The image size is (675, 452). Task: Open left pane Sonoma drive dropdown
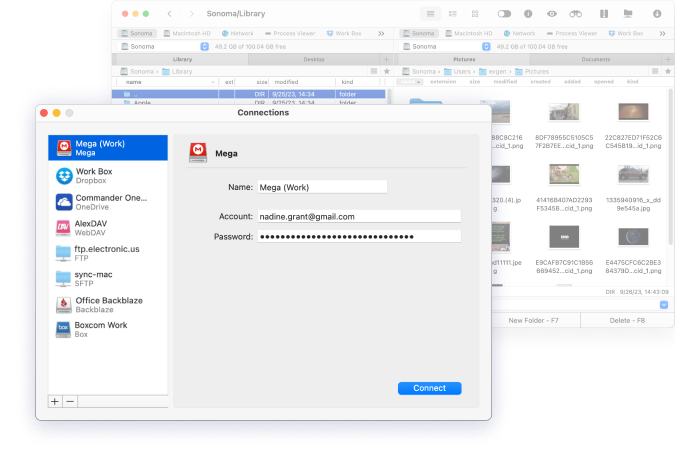click(x=205, y=46)
